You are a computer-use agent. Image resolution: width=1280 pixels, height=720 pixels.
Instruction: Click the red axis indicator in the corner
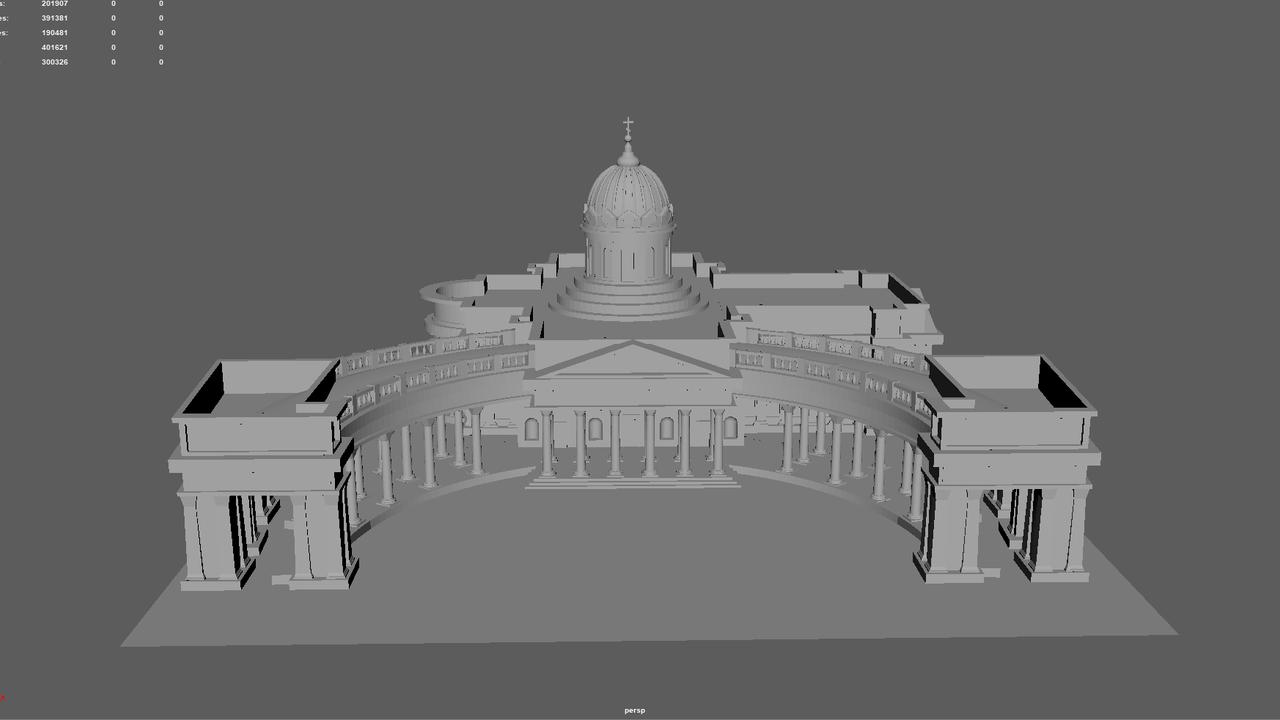(3, 698)
